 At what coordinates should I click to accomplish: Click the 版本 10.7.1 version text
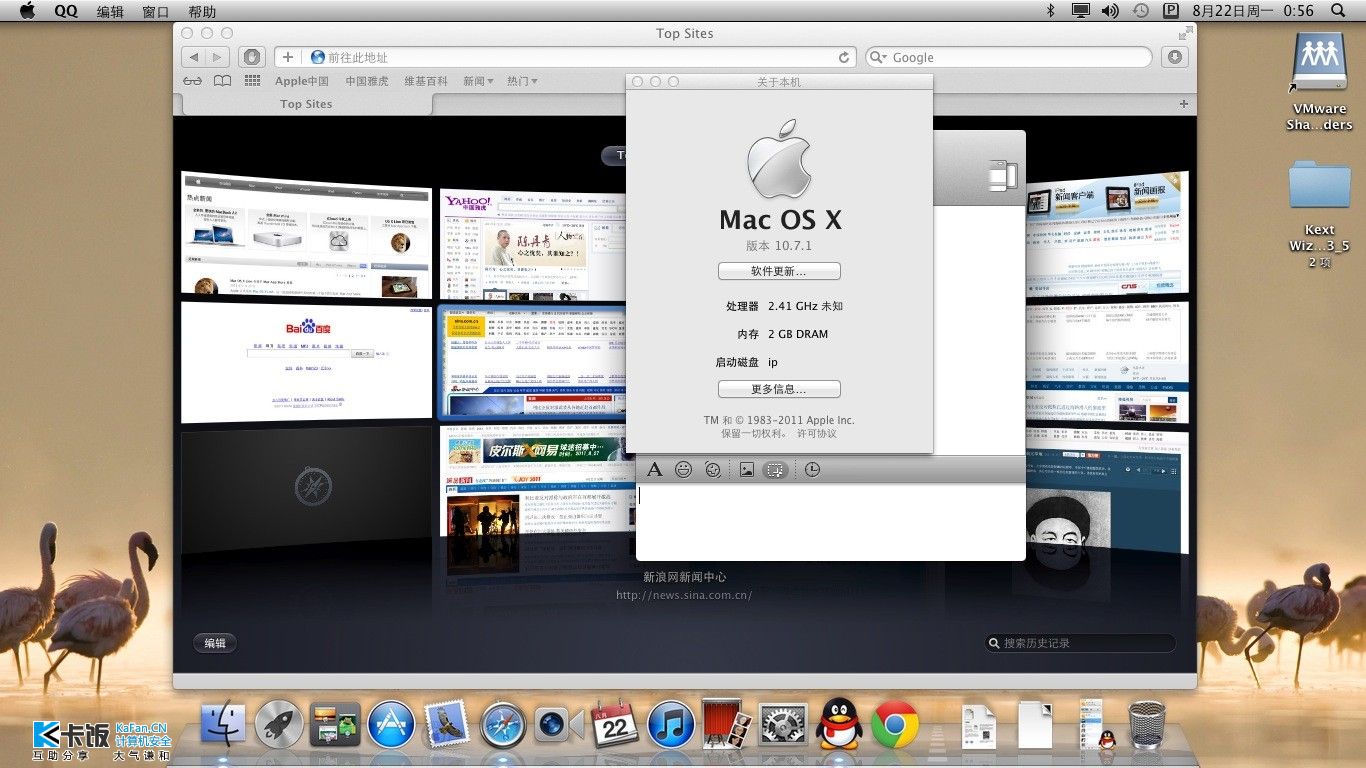(x=779, y=245)
